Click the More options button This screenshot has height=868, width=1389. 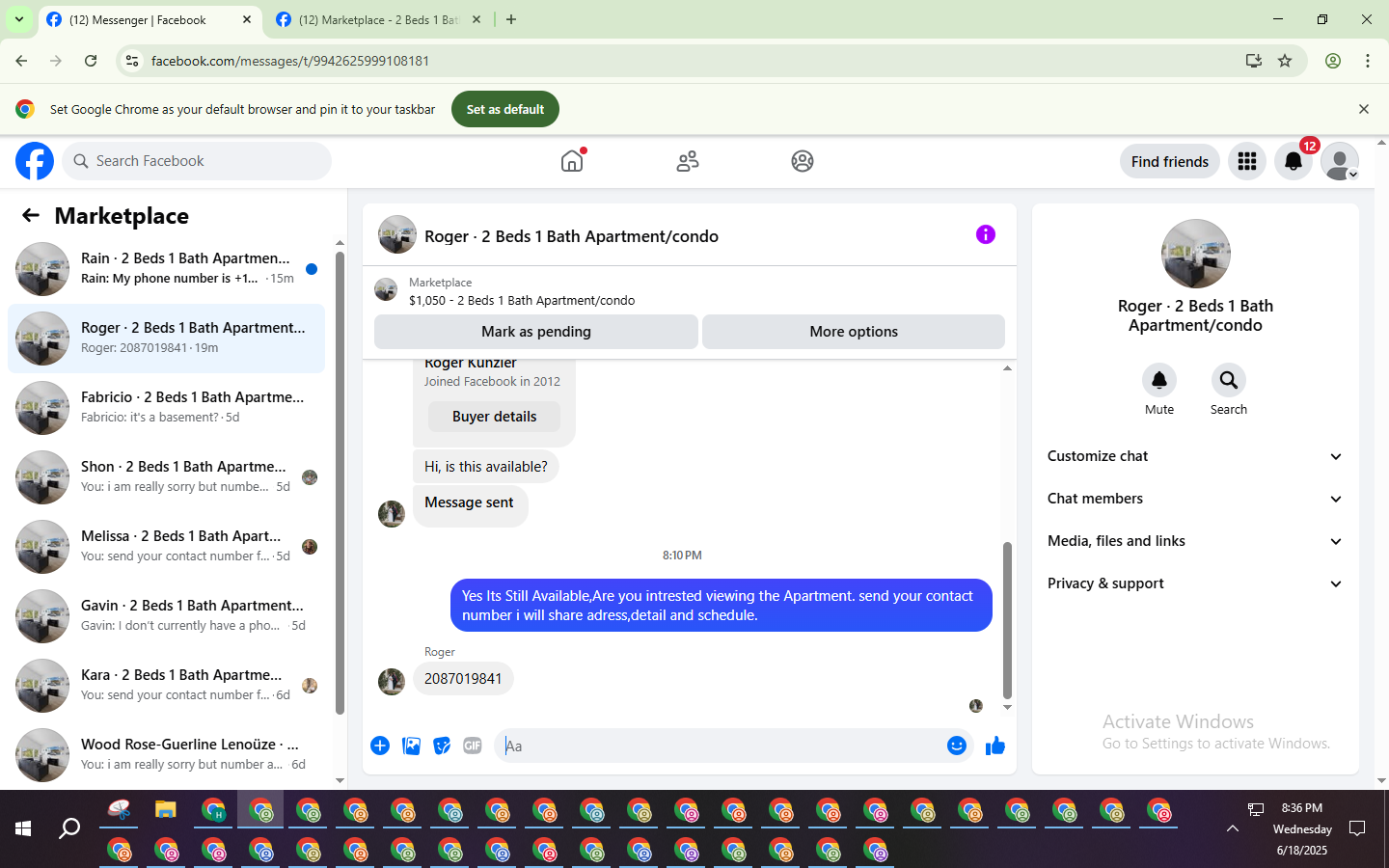coord(854,332)
